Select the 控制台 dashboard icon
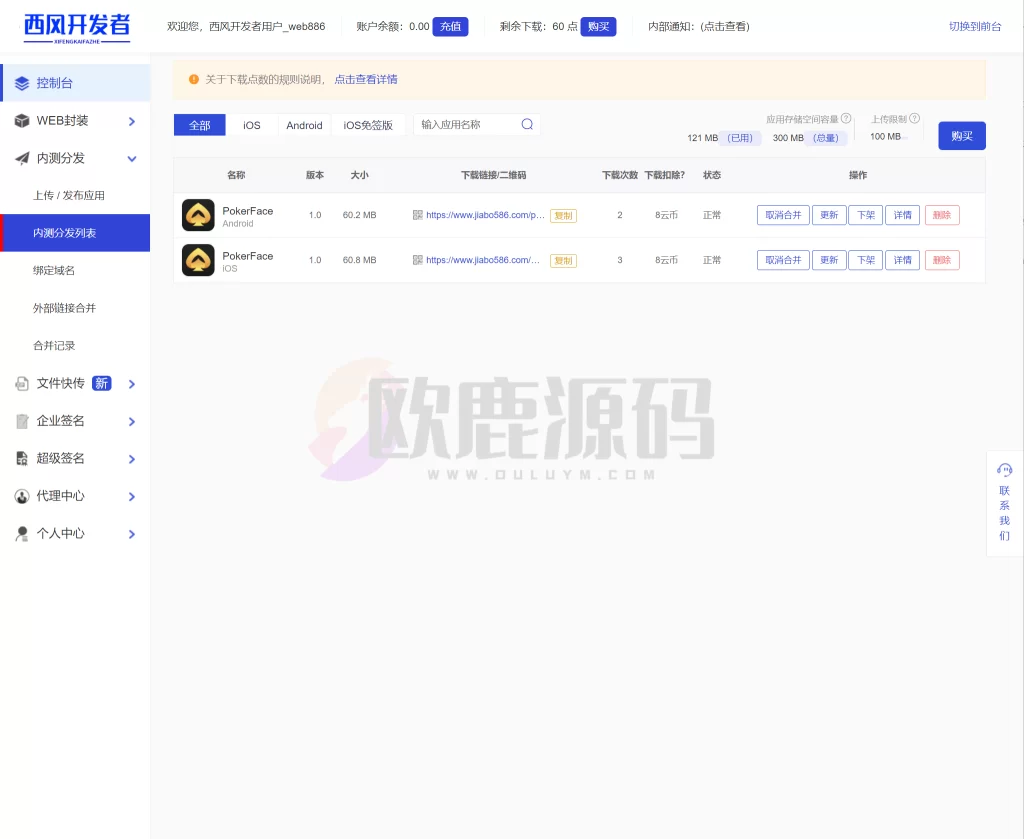 [20, 83]
